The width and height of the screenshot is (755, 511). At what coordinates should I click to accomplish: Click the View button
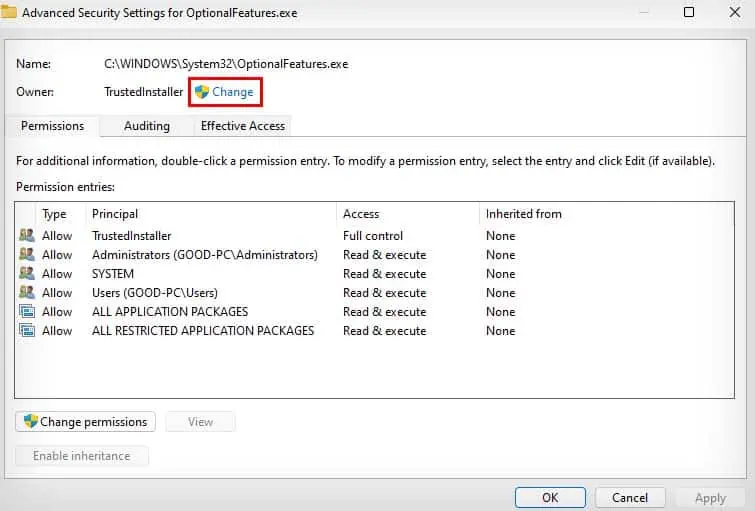click(x=200, y=421)
